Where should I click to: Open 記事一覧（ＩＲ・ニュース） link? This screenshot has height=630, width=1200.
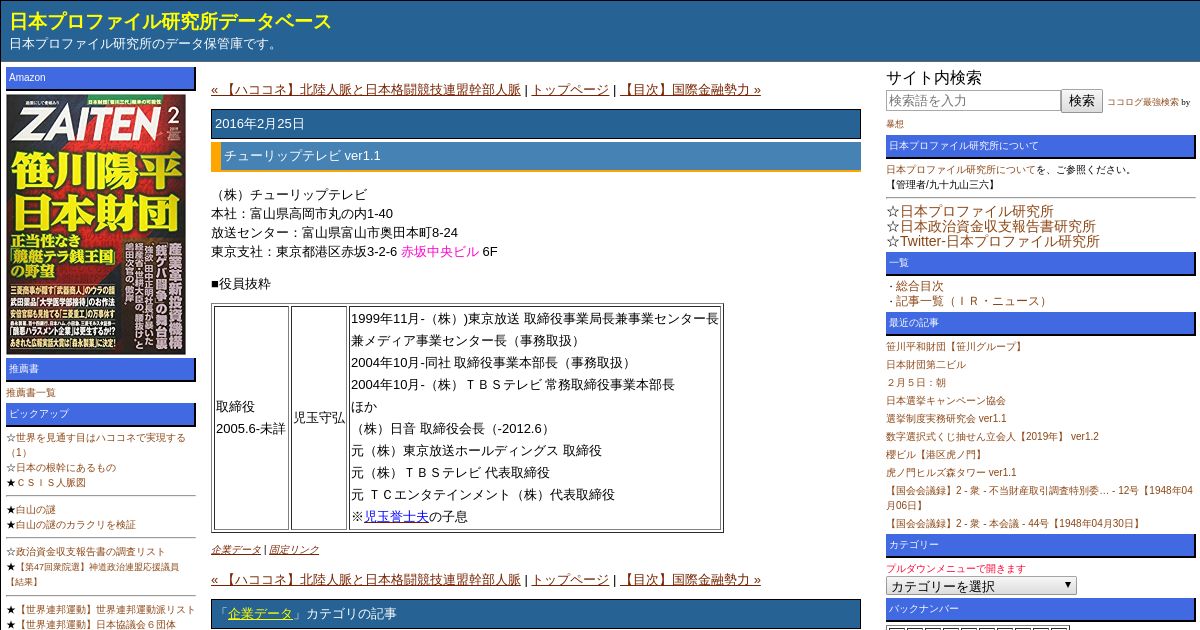(972, 301)
